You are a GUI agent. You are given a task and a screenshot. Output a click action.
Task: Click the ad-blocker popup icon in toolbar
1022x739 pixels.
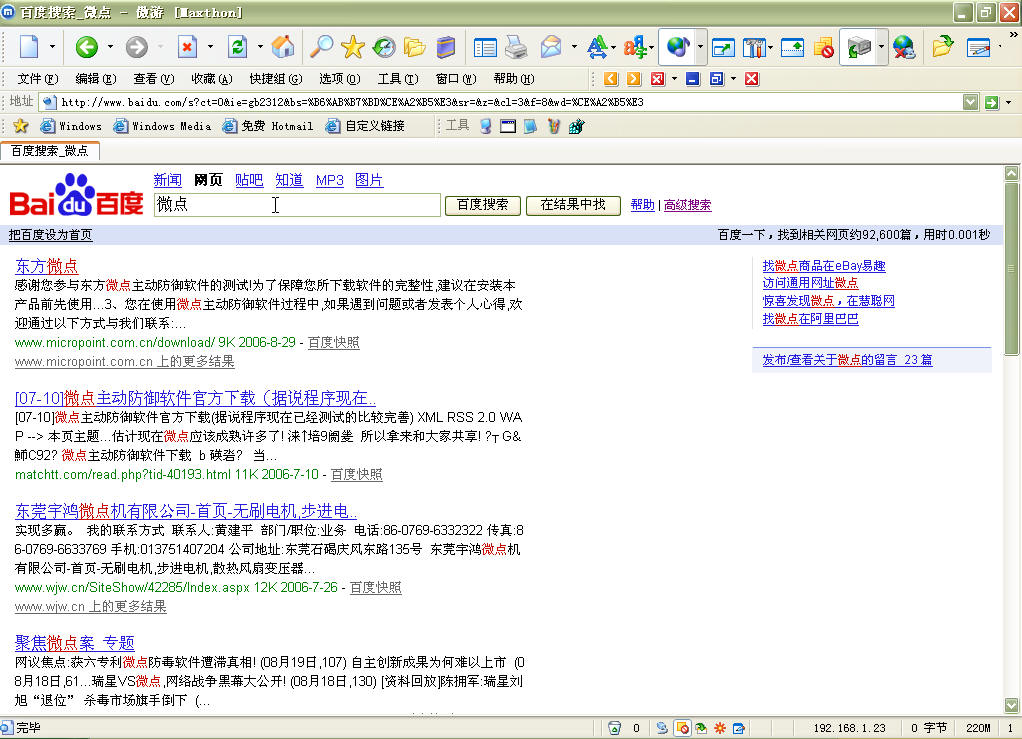[824, 47]
